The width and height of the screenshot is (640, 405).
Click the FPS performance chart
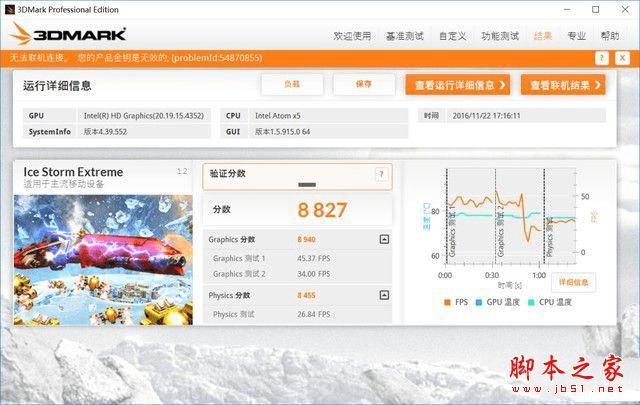(510, 217)
